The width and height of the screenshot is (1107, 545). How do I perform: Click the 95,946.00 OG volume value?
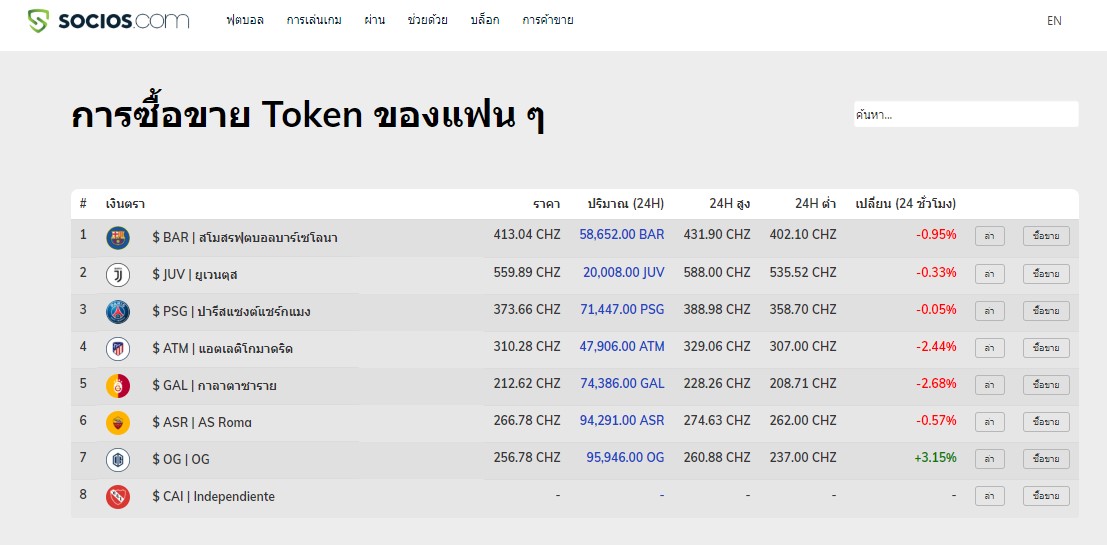(625, 457)
